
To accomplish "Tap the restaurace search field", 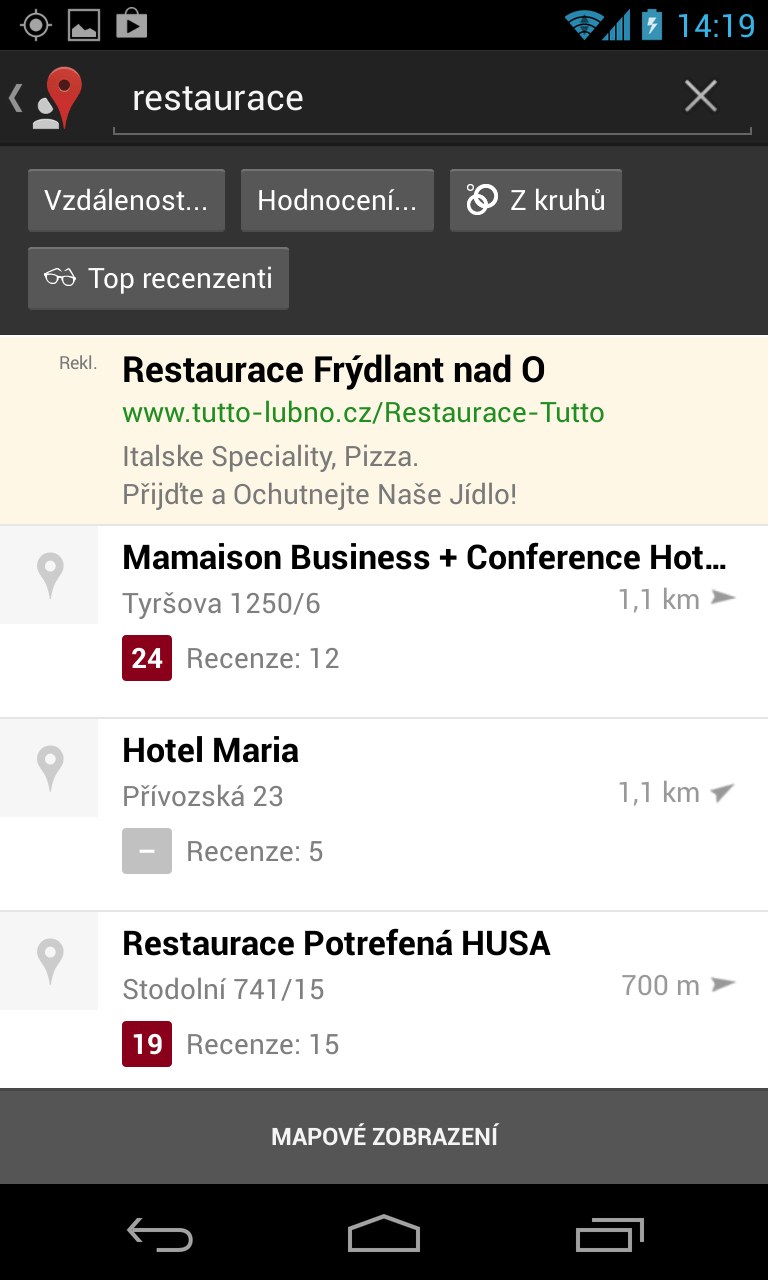I will [x=400, y=98].
